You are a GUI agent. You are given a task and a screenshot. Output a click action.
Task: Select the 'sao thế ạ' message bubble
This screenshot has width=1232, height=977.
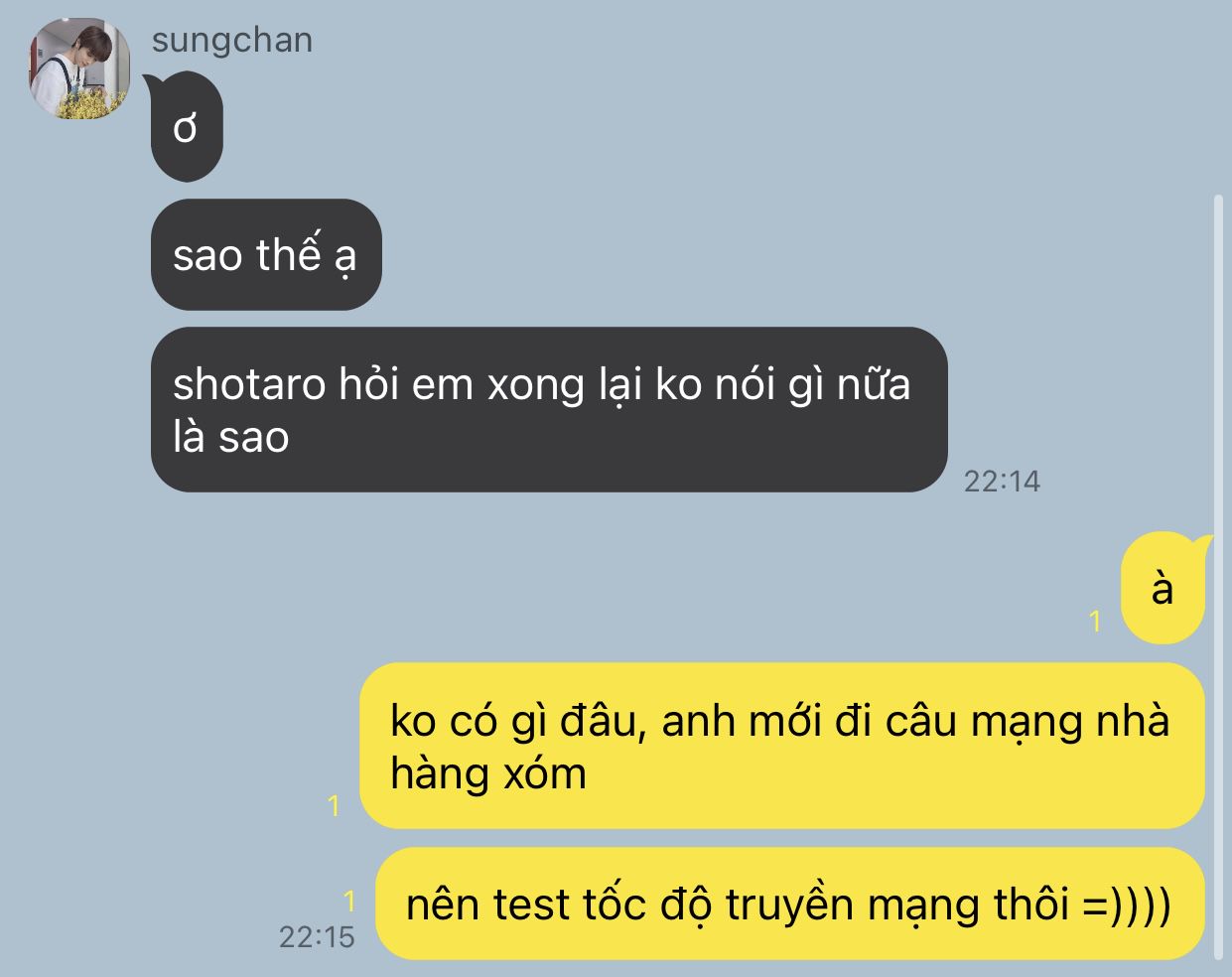[266, 255]
